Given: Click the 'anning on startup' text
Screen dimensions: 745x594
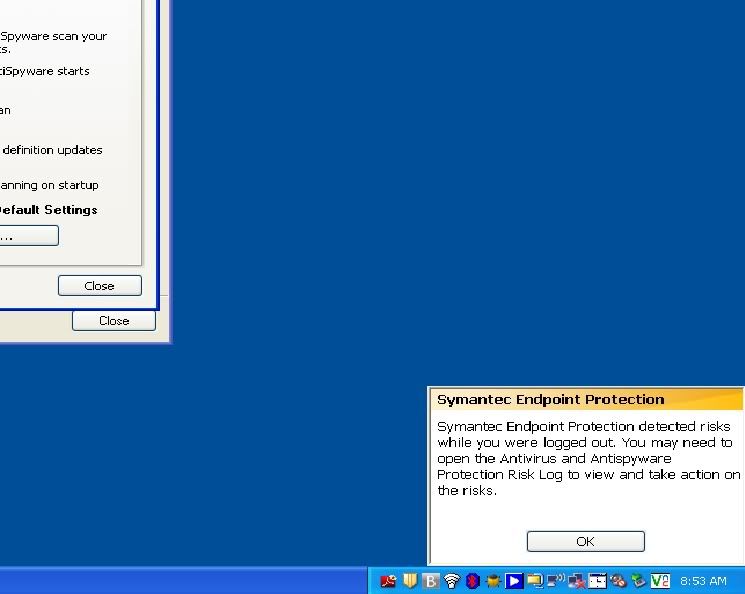Looking at the screenshot, I should [x=49, y=185].
